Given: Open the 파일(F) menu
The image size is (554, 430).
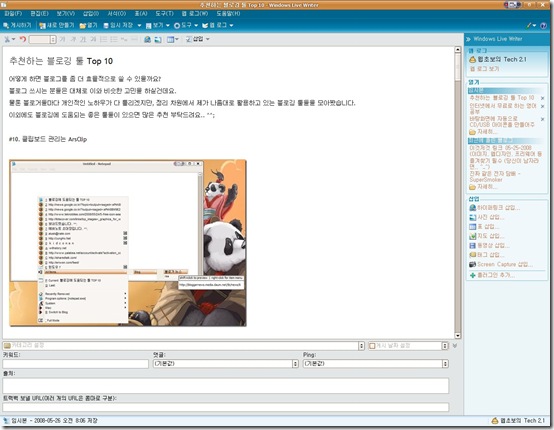Looking at the screenshot, I should coord(13,14).
